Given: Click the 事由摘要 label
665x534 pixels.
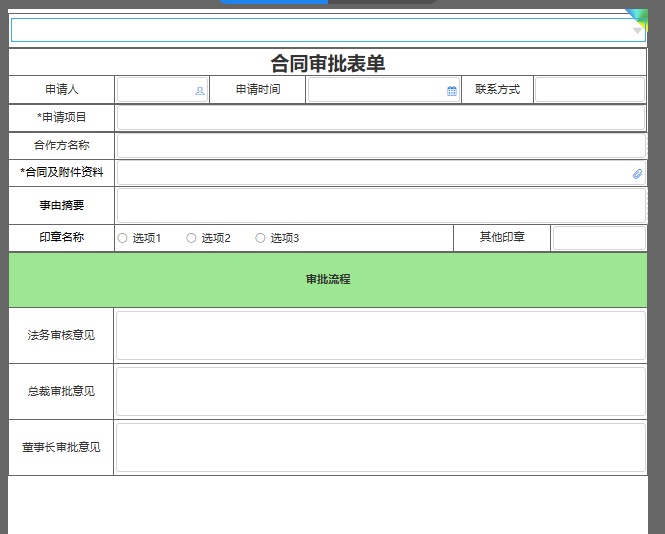Looking at the screenshot, I should pyautogui.click(x=61, y=205).
